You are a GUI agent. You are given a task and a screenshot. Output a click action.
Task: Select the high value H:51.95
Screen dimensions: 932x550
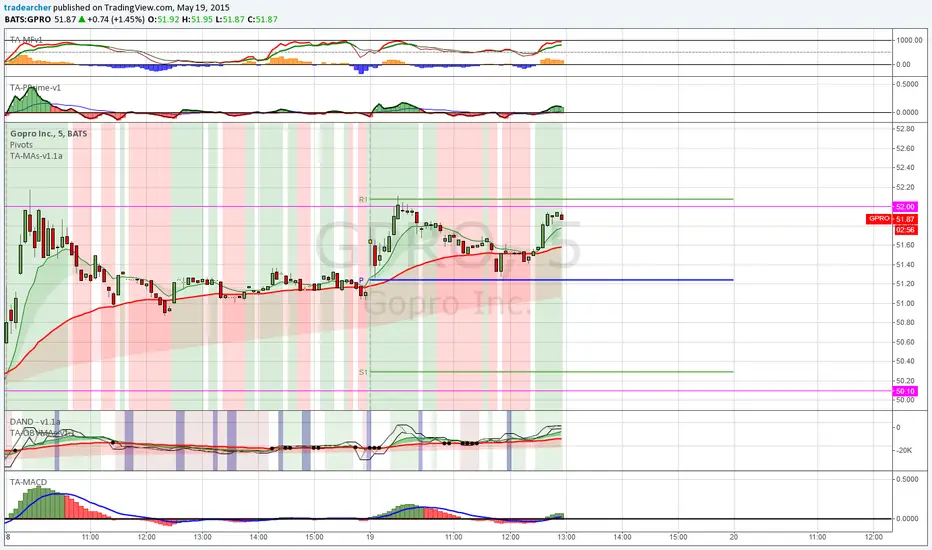tap(197, 19)
